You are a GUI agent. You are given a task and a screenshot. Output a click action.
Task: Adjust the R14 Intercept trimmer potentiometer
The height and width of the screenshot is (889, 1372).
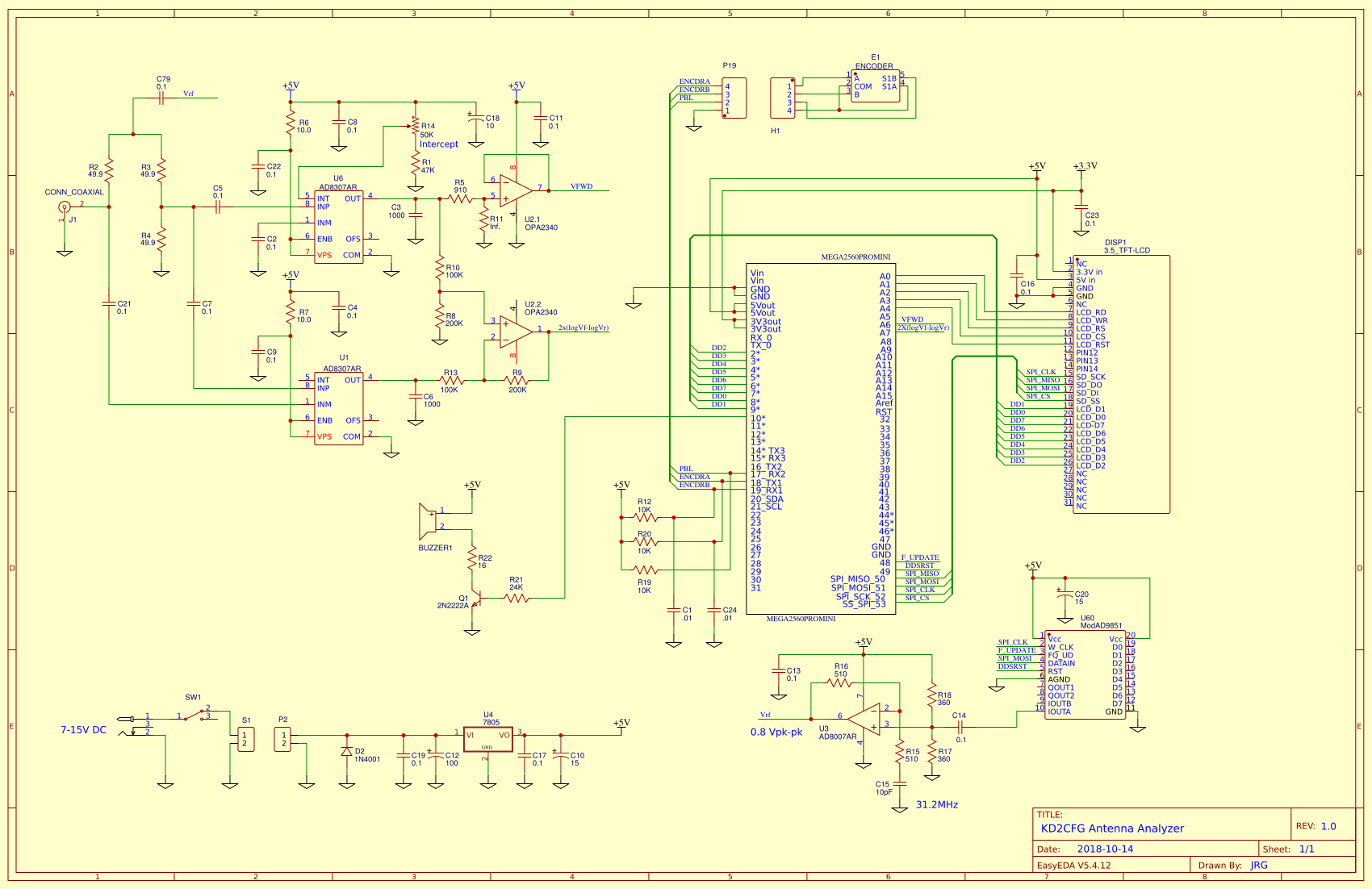pyautogui.click(x=416, y=127)
